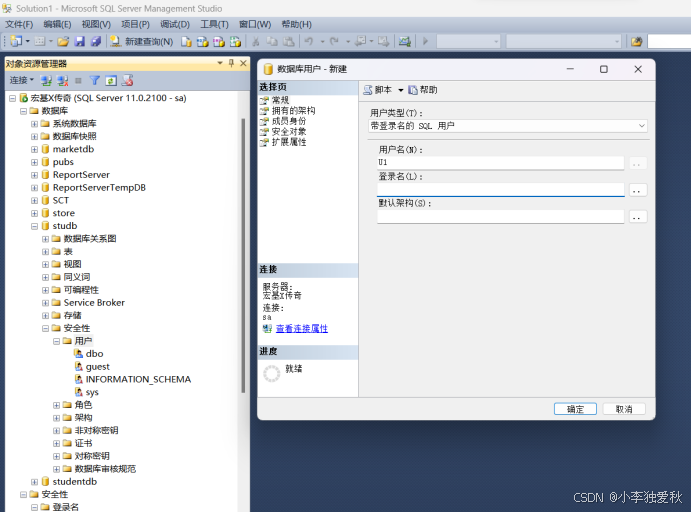Click the 脚本 button in dialog toolbar
This screenshot has width=692, height=512.
click(x=378, y=90)
